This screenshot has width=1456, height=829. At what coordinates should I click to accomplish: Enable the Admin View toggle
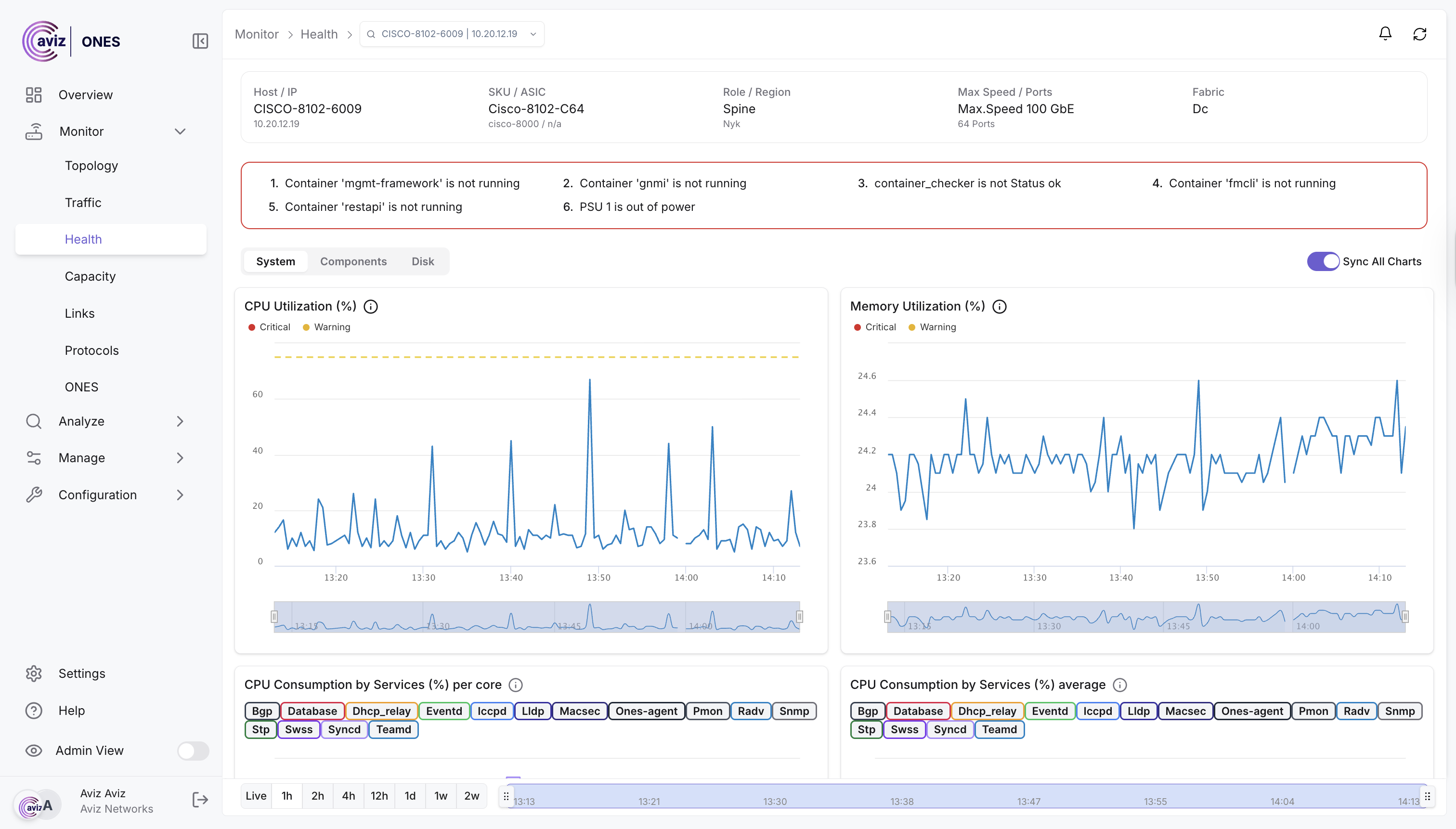[x=193, y=751]
